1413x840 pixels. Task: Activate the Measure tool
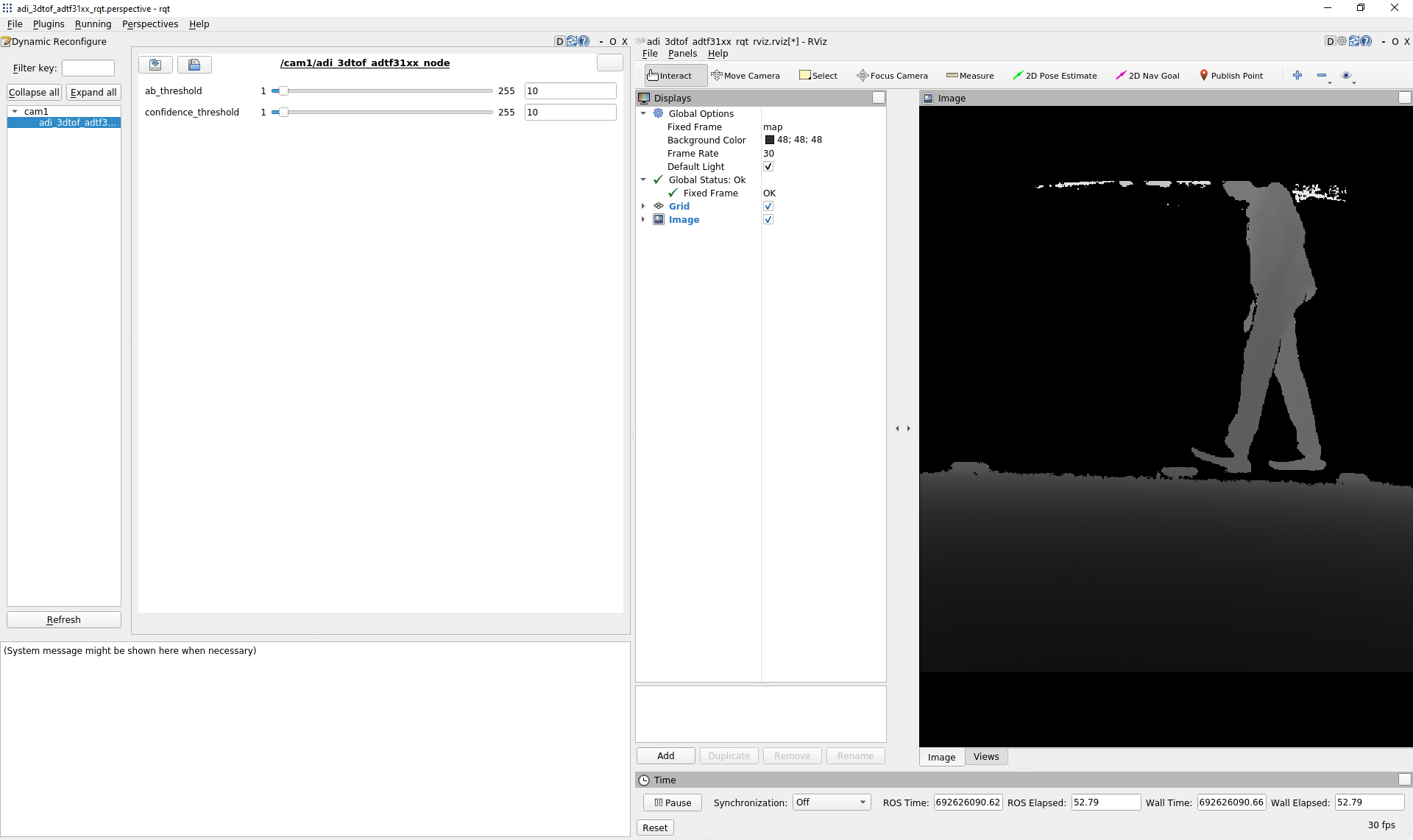[970, 76]
